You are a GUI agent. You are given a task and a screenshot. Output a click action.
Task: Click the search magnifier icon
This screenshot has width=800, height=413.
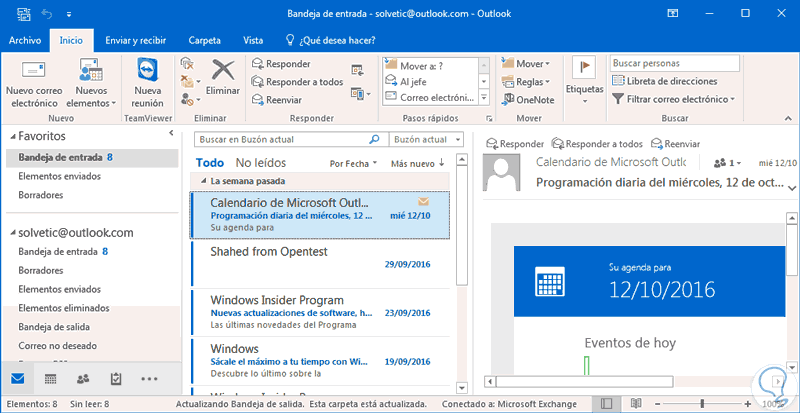pos(375,139)
